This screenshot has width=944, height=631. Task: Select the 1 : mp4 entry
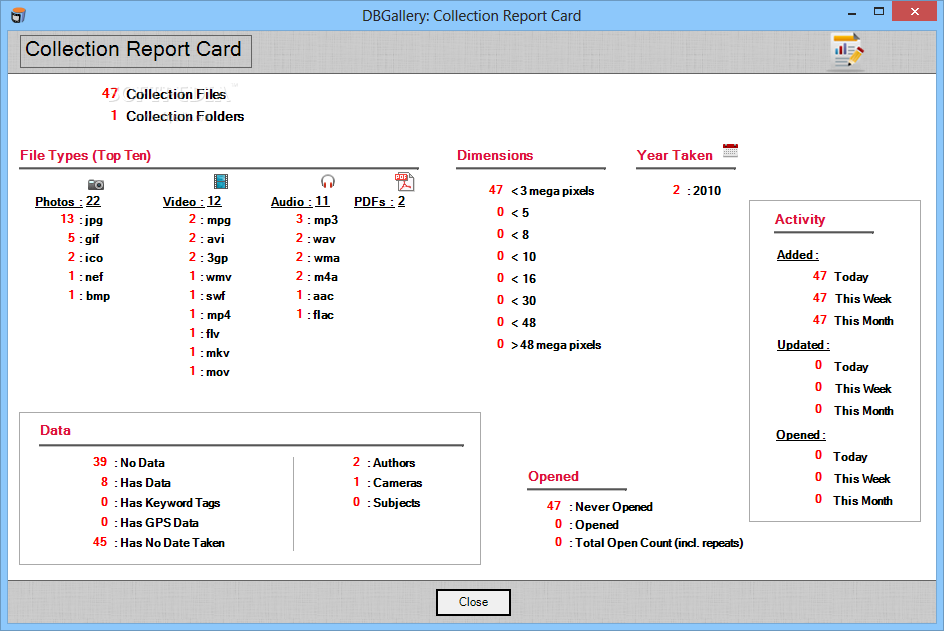click(x=210, y=315)
